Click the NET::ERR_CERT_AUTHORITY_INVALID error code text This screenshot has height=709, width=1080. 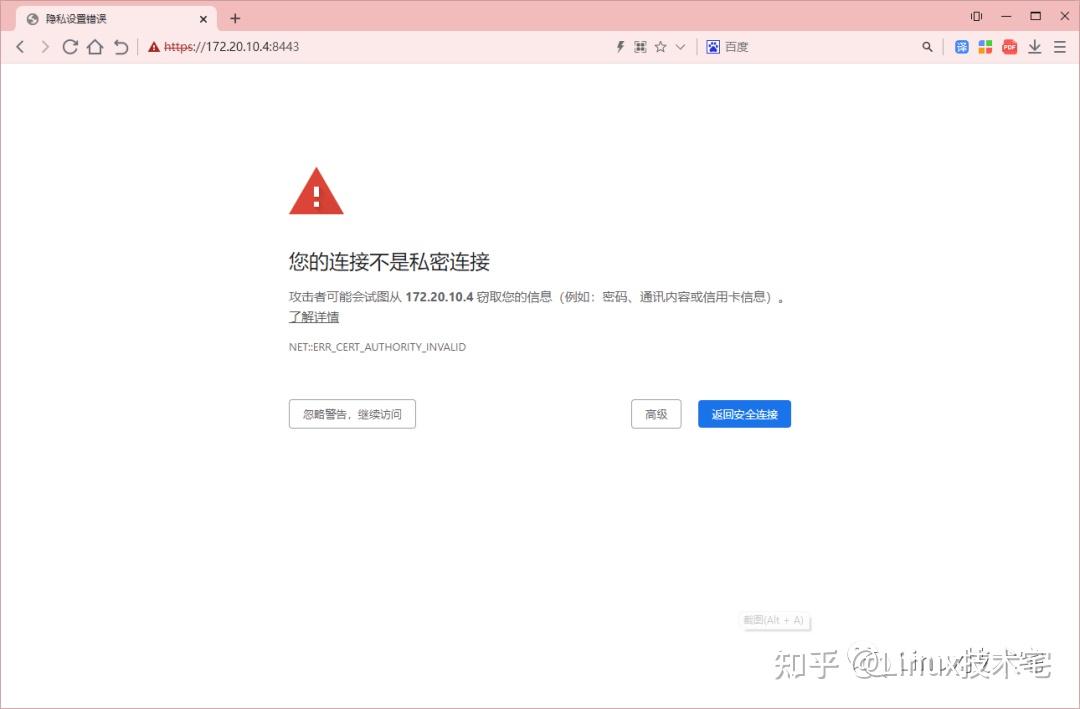tap(377, 347)
